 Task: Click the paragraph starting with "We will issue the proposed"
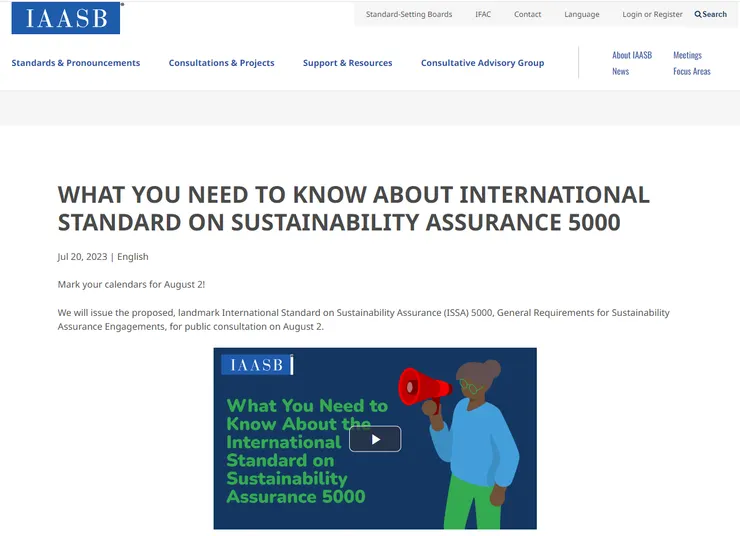tap(363, 319)
